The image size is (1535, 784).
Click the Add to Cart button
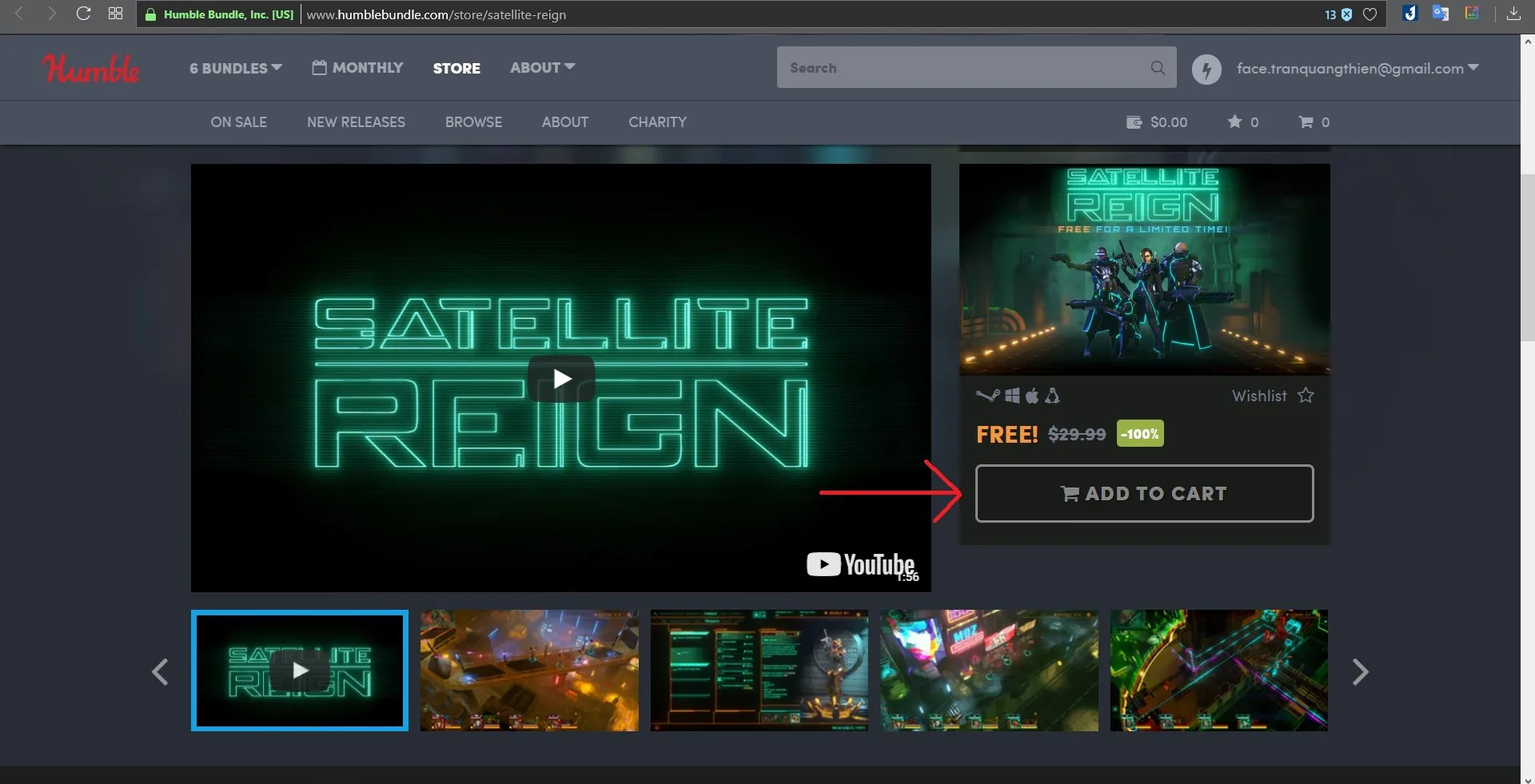coord(1144,493)
